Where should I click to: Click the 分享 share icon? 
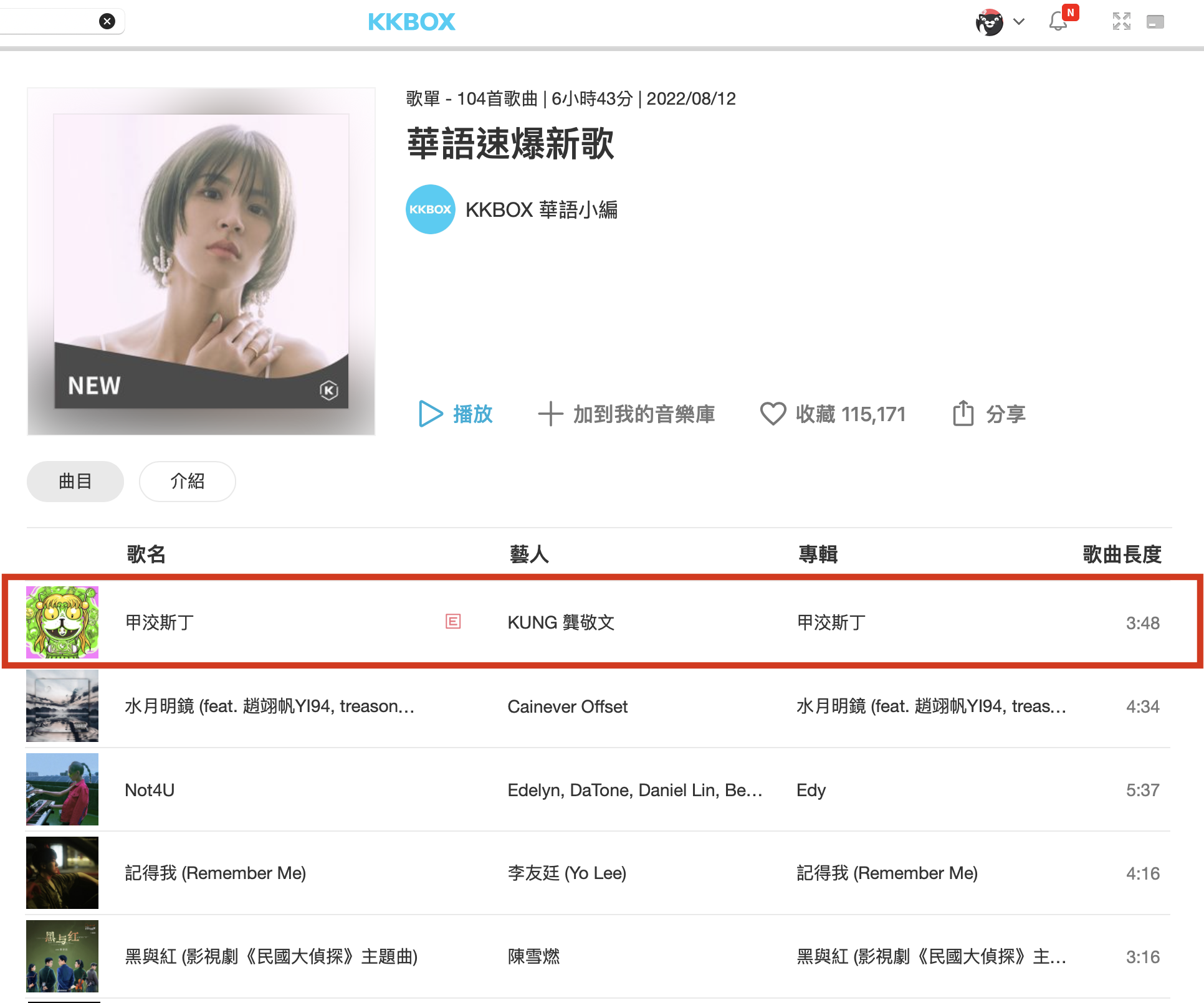[x=963, y=414]
